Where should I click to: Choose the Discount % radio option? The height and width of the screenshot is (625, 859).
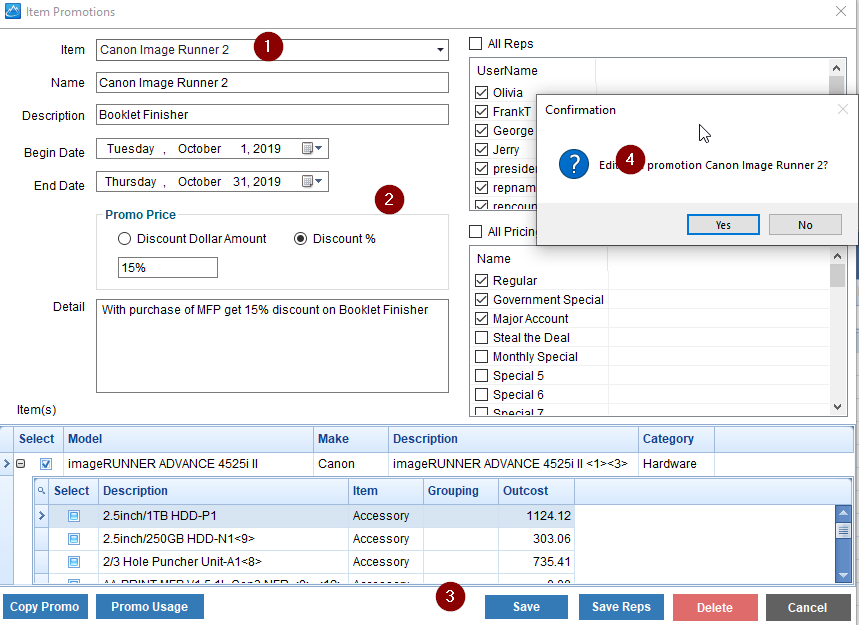[300, 239]
